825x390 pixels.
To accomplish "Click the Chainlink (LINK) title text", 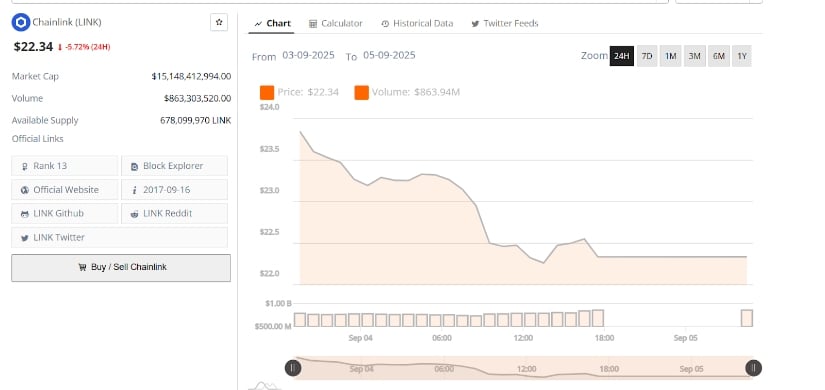I will point(67,22).
